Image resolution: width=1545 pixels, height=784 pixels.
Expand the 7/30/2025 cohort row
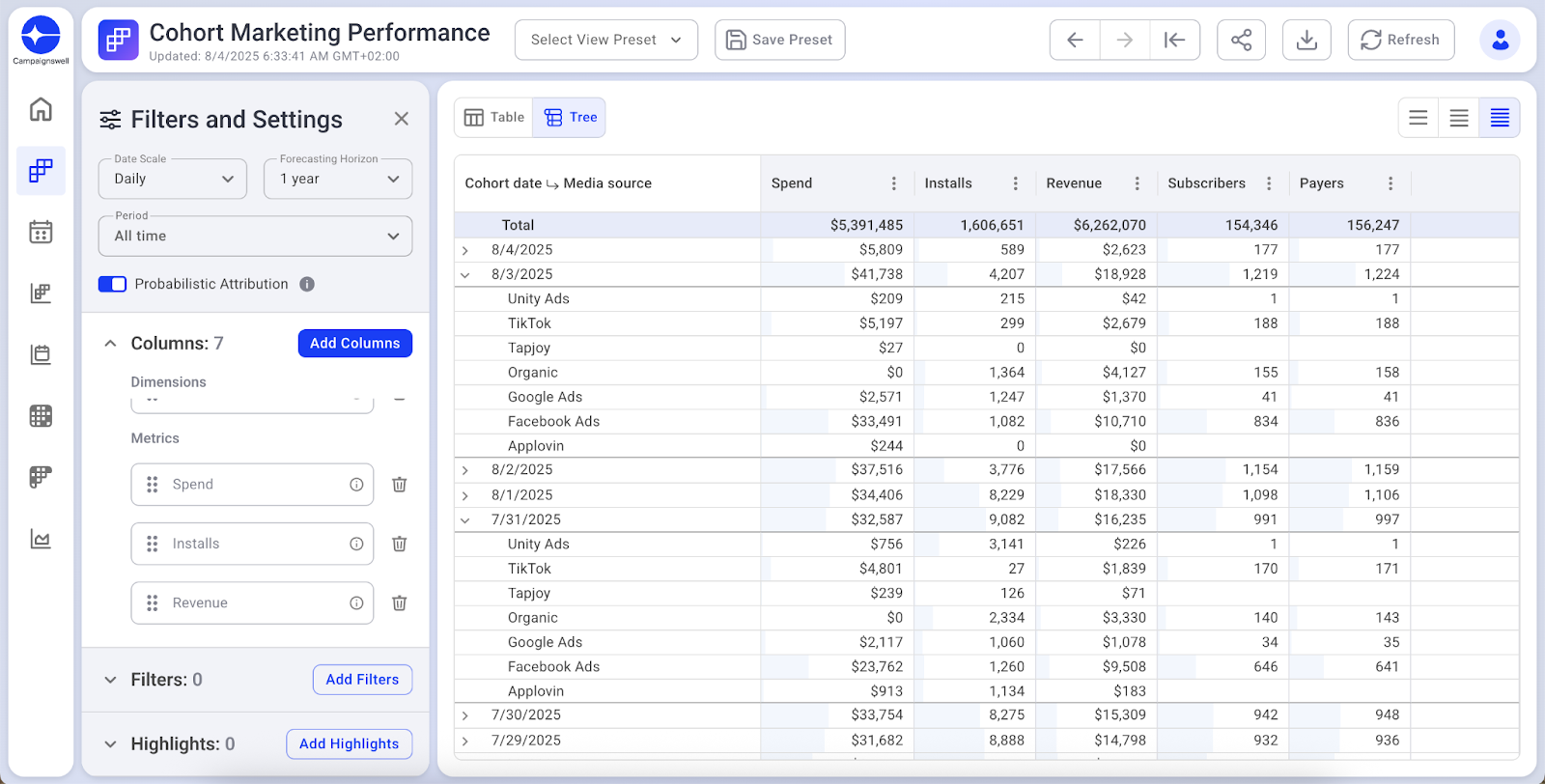coord(465,715)
